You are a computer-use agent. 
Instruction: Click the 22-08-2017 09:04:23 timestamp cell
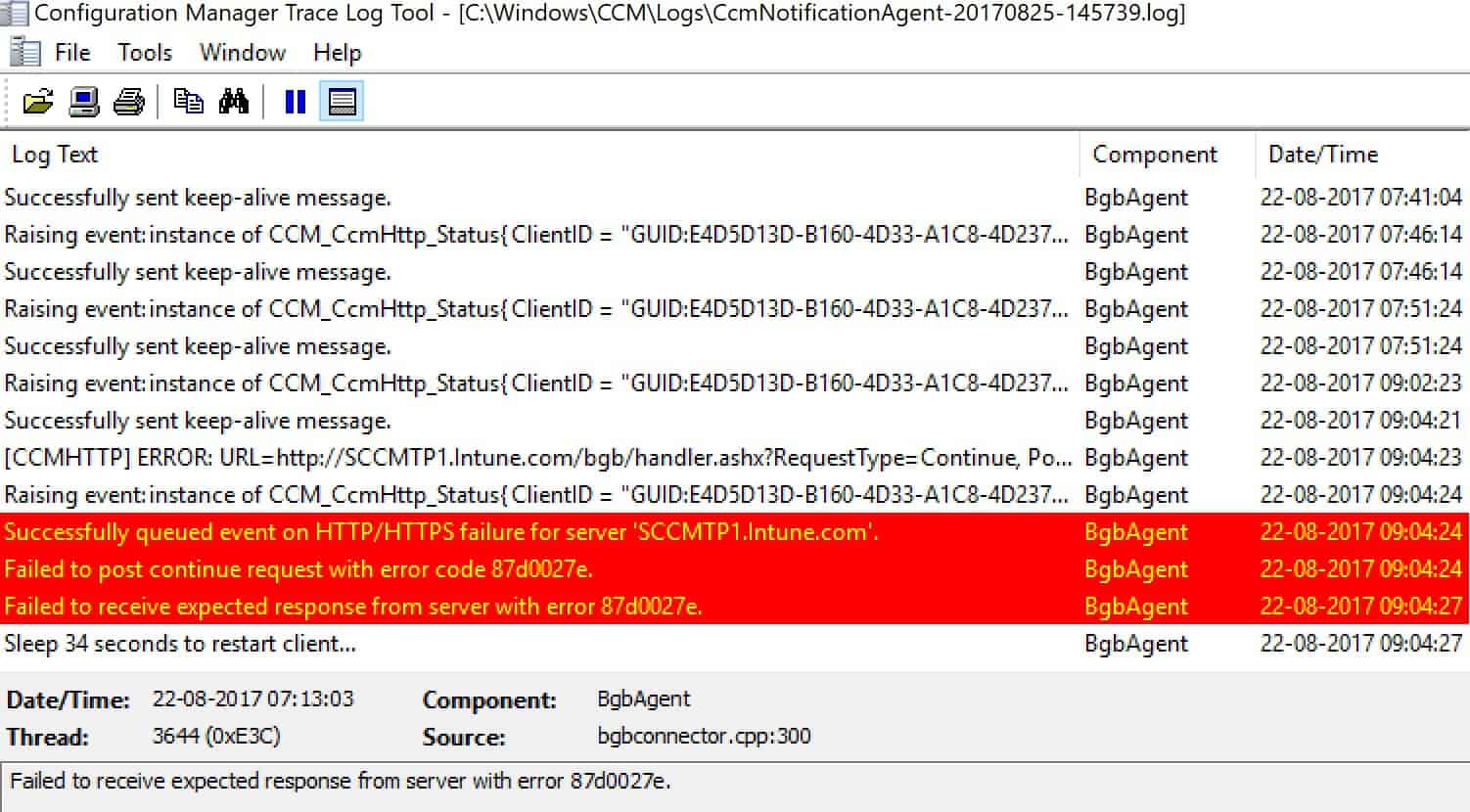click(1361, 458)
